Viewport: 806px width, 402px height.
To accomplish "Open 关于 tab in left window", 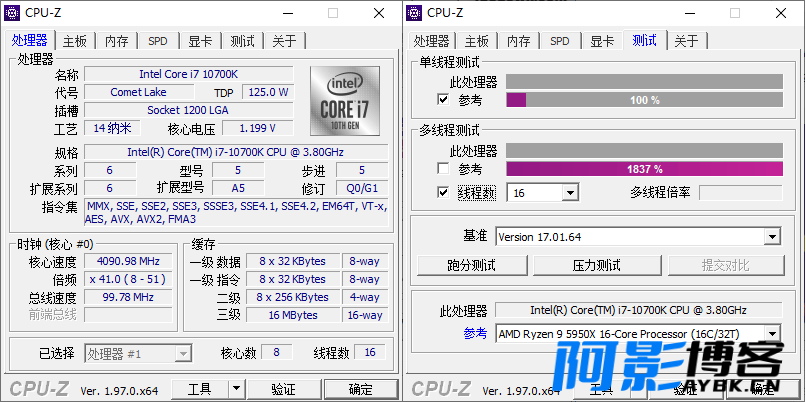I will click(285, 41).
